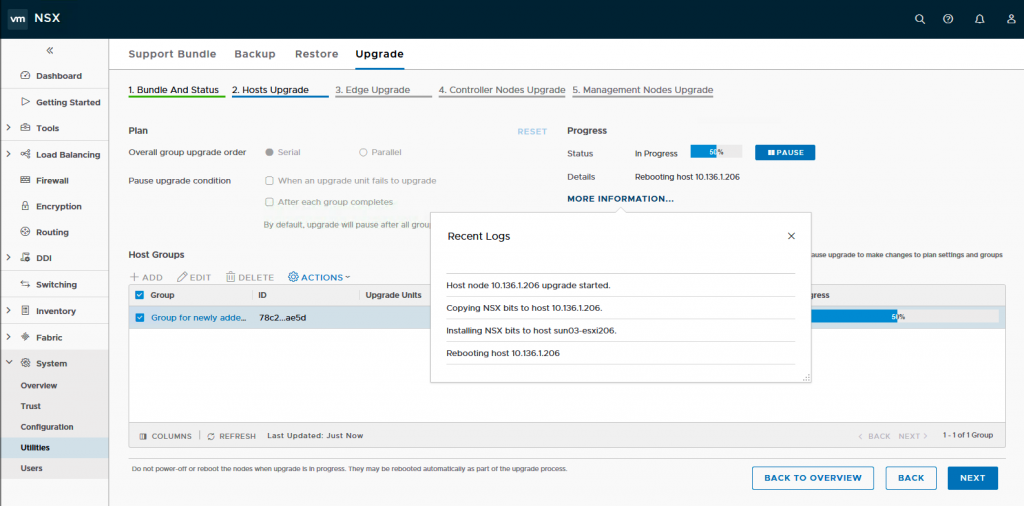1024x506 pixels.
Task: Toggle the select-all Group header checkbox
Action: coord(139,295)
